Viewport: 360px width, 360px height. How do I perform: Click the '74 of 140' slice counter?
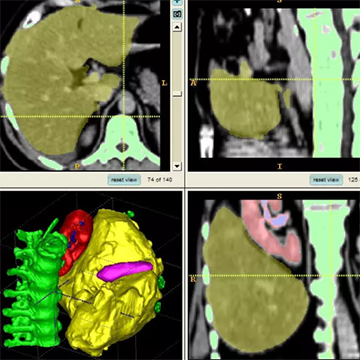point(160,180)
